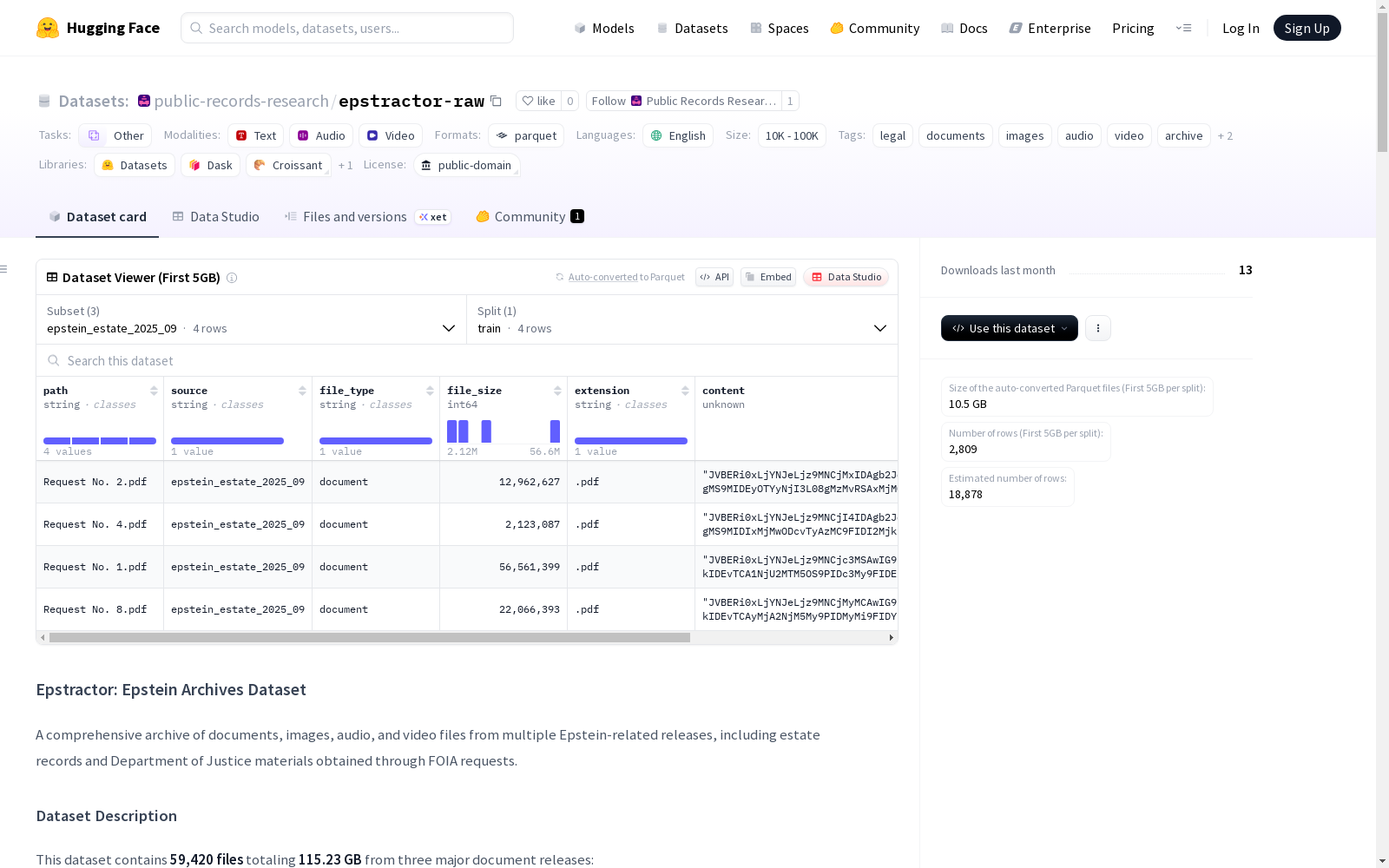Sort by source column sort icon
The height and width of the screenshot is (868, 1389).
point(302,391)
